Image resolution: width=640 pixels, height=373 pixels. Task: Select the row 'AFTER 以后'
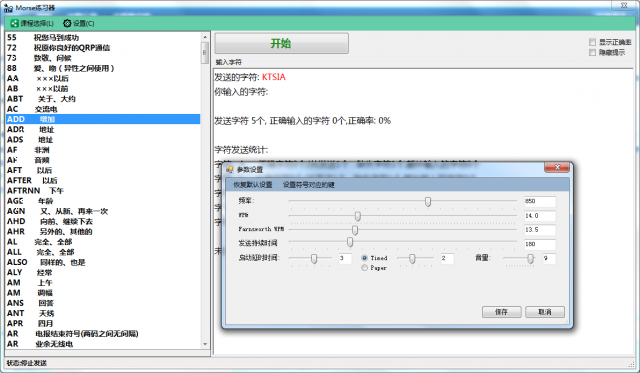coord(103,180)
